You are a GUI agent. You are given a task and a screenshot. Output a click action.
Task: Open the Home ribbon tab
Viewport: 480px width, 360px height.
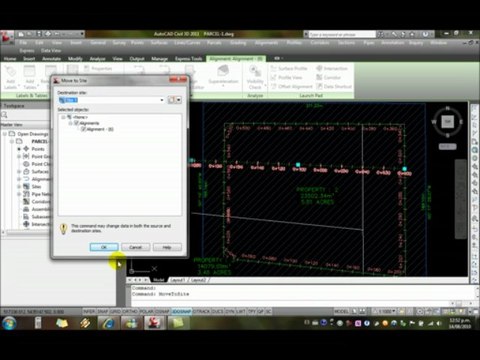10,59
